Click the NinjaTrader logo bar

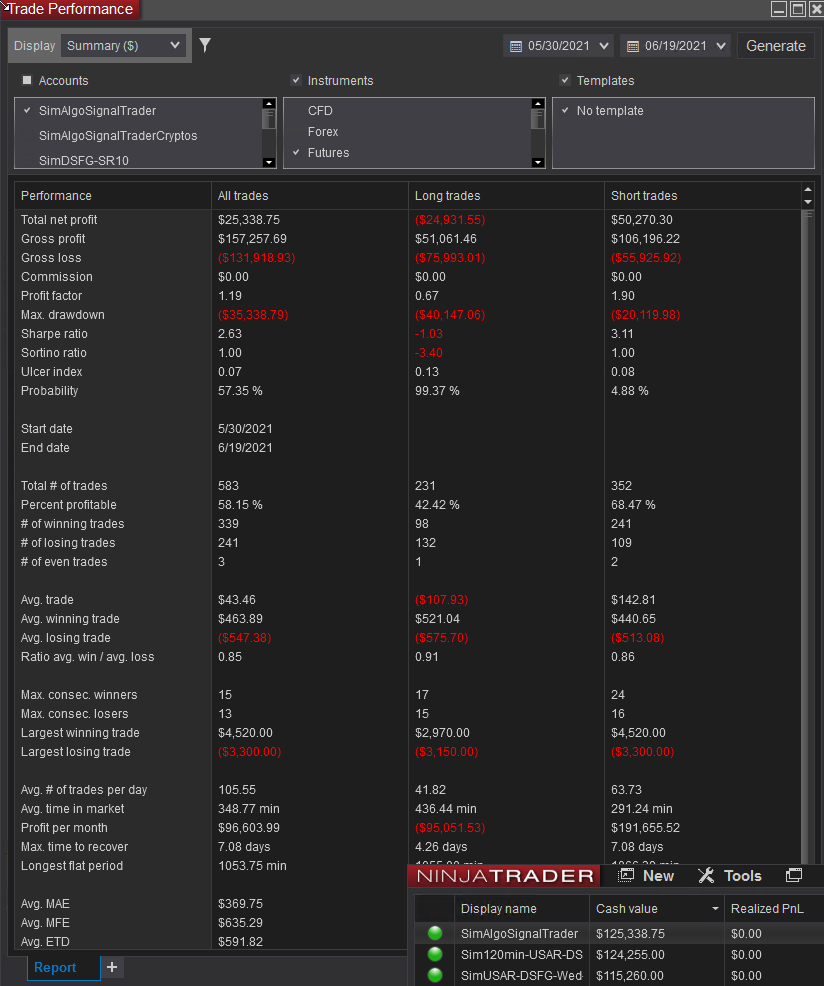pos(504,875)
